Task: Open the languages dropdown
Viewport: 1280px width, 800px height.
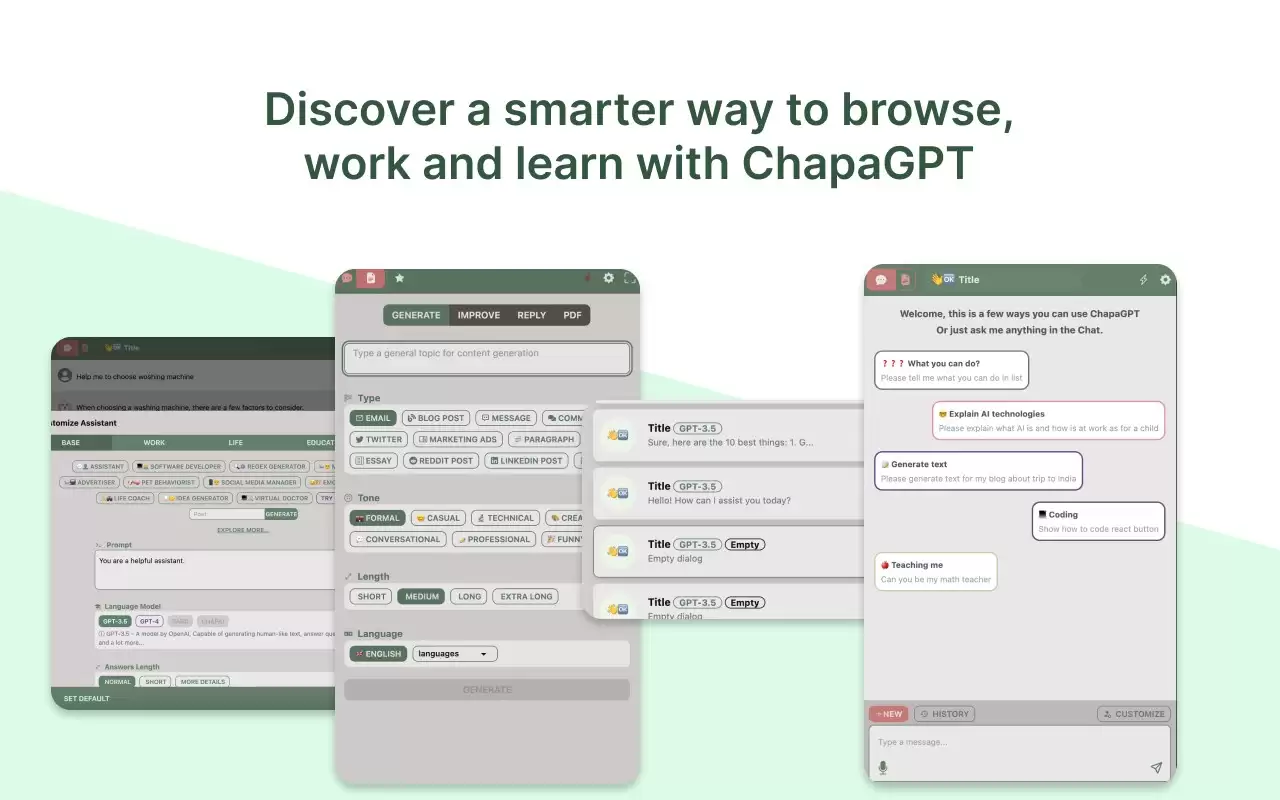Action: pos(455,654)
